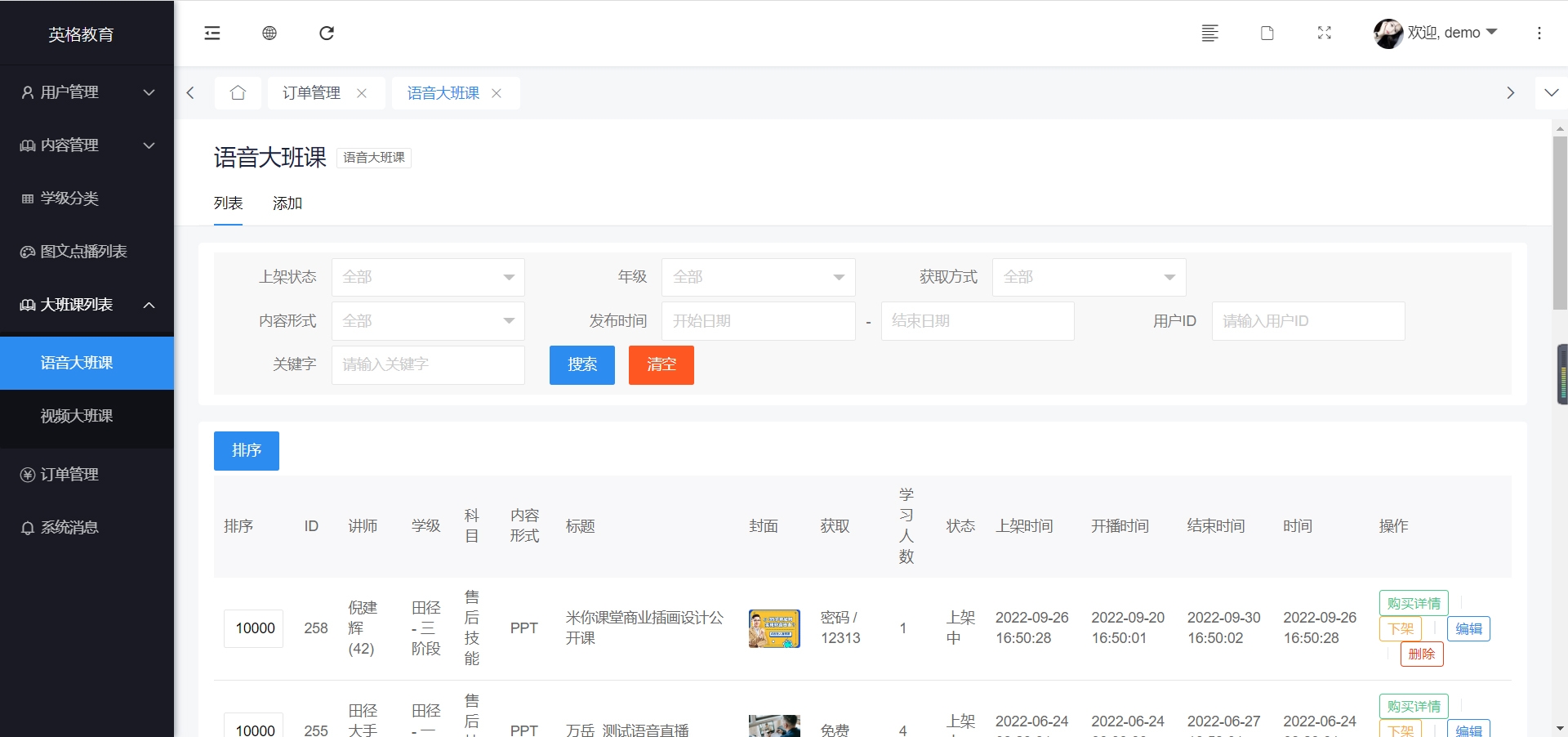Image resolution: width=1568 pixels, height=737 pixels.
Task: Switch to the 添加 tab
Action: [x=287, y=203]
